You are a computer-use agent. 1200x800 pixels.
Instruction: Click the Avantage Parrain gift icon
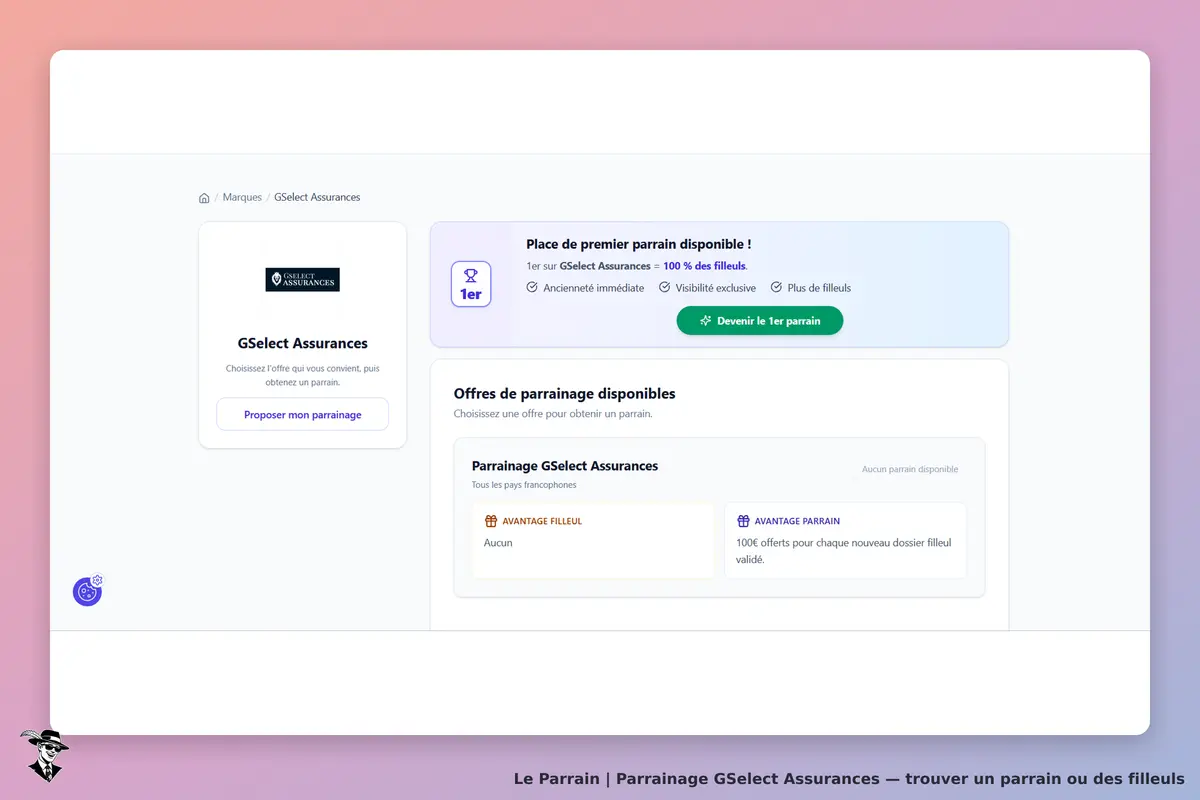(743, 521)
